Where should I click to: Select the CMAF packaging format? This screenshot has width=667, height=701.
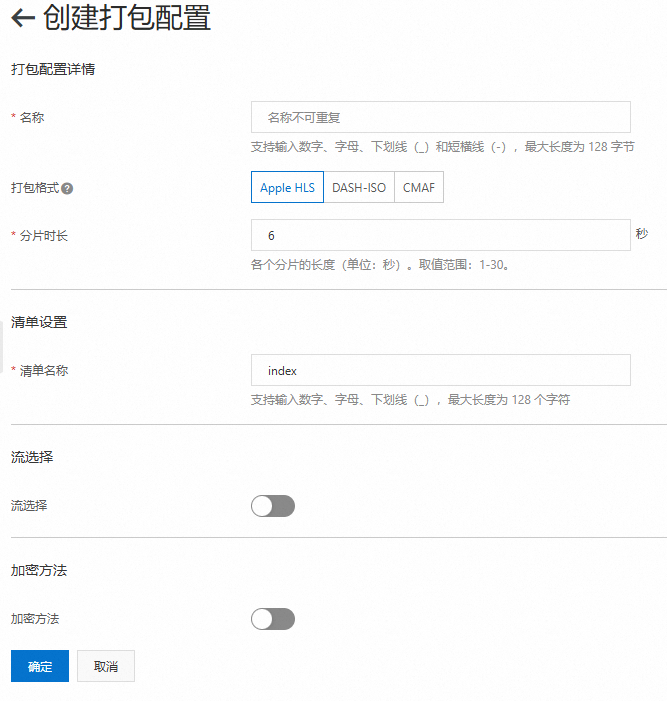point(419,187)
